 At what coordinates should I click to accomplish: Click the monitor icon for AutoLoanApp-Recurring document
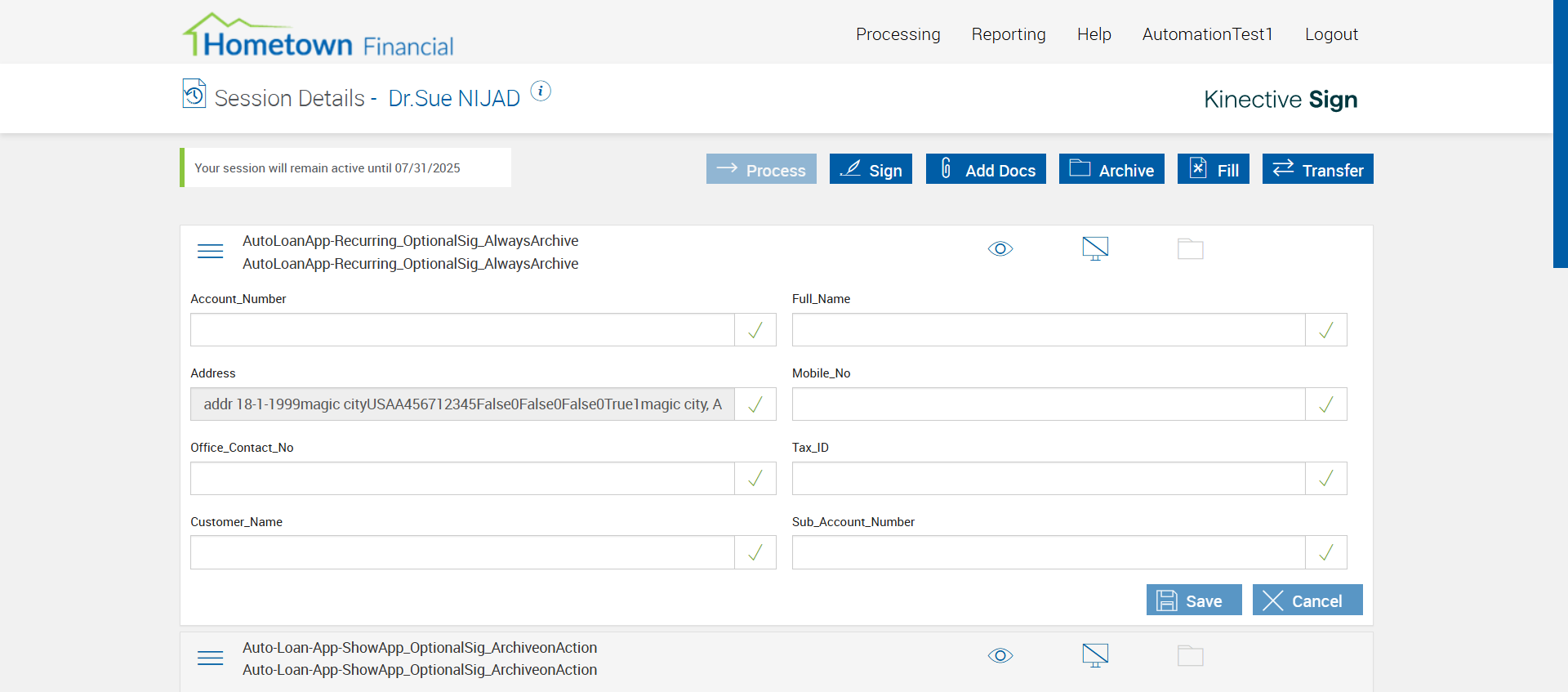click(1095, 248)
